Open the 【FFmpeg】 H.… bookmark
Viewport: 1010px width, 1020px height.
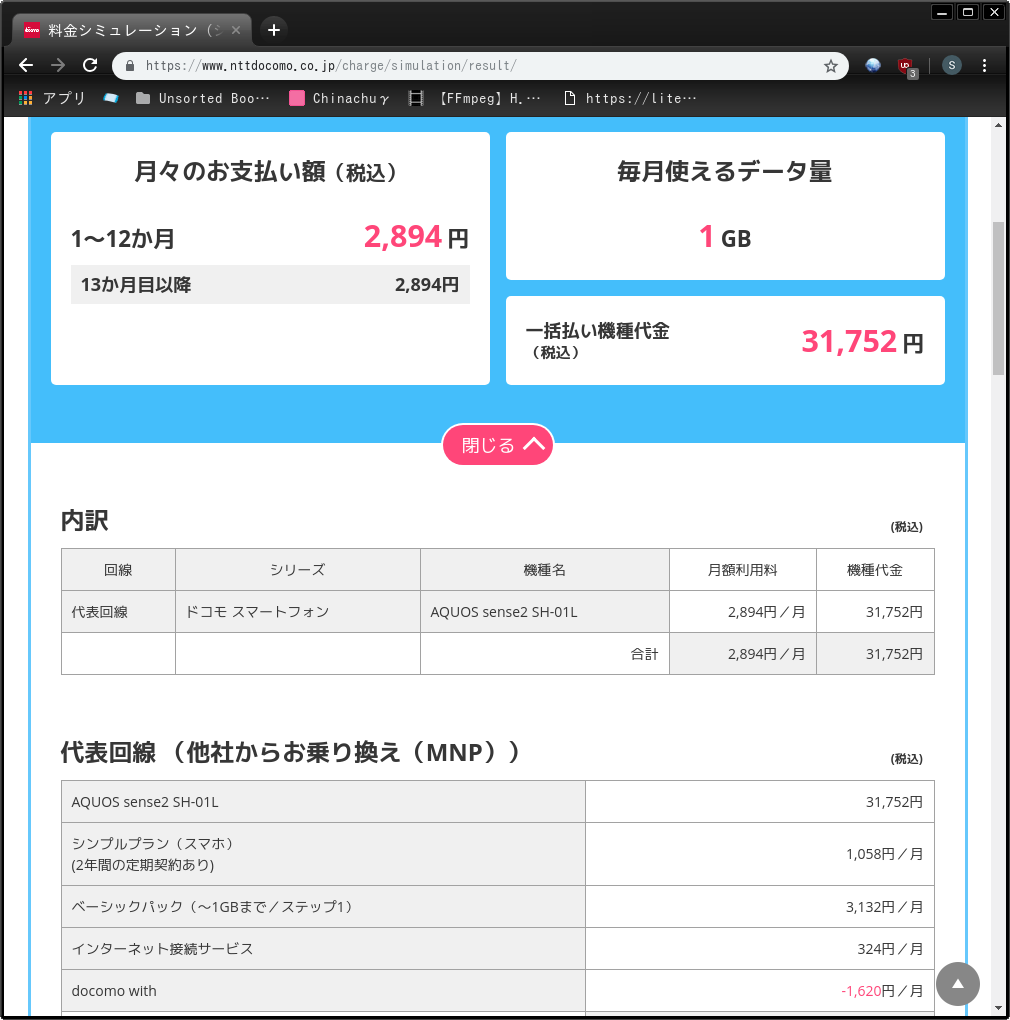point(474,98)
